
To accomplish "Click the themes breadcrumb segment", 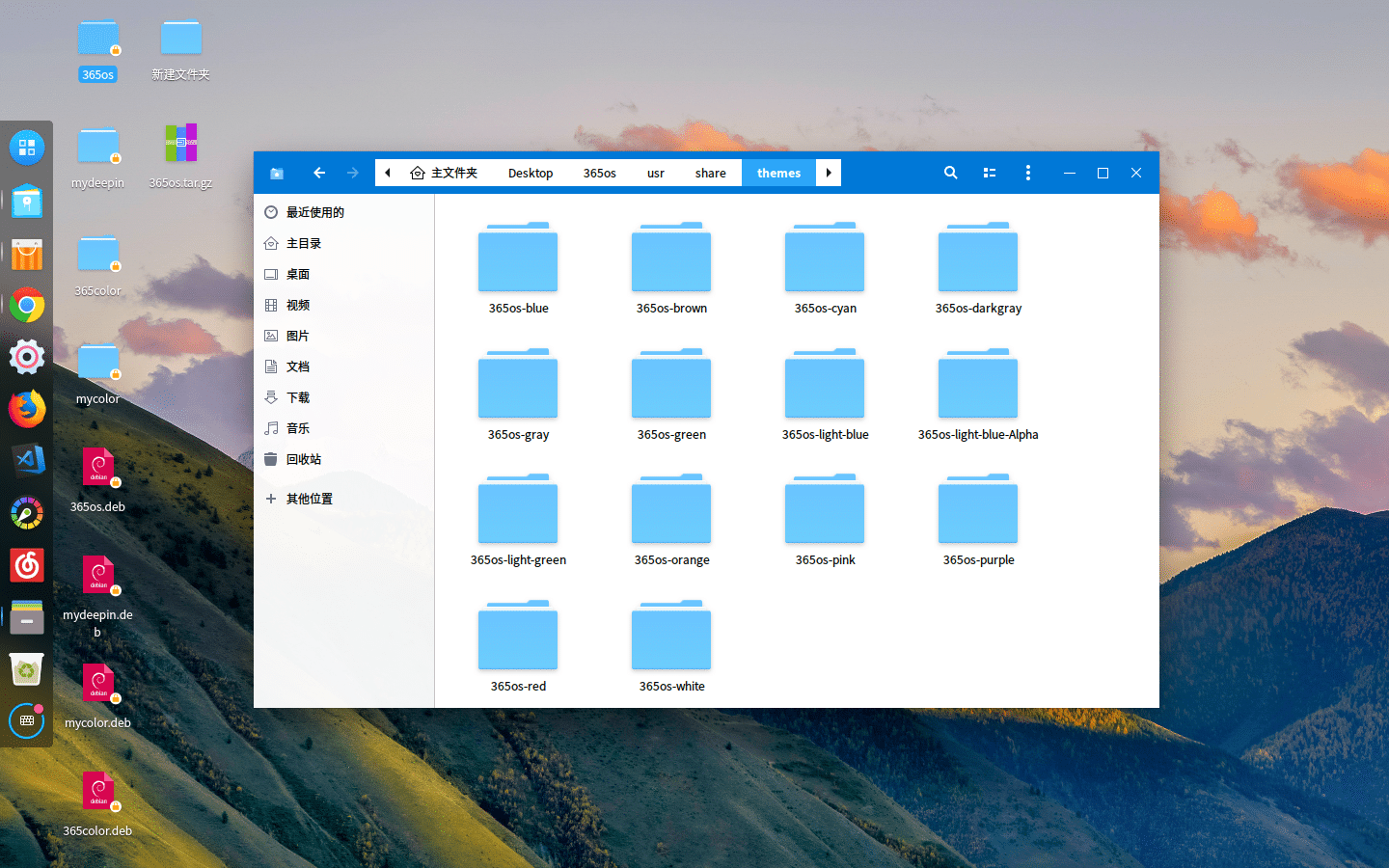I will (778, 173).
